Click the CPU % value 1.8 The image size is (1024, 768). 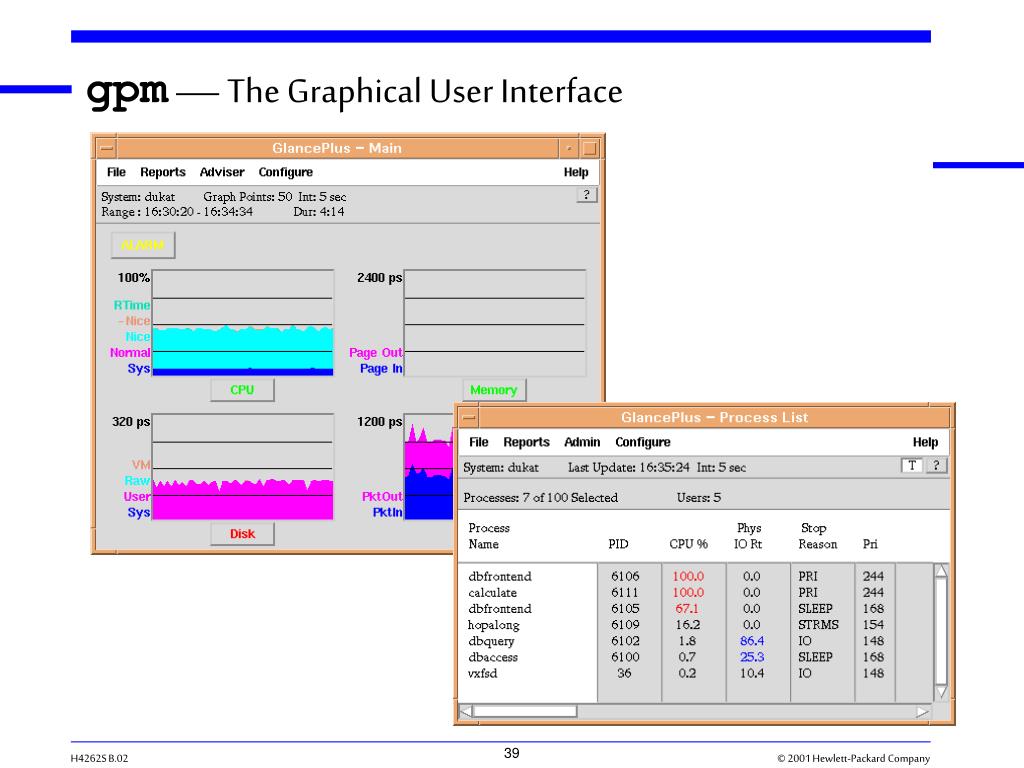pyautogui.click(x=687, y=641)
